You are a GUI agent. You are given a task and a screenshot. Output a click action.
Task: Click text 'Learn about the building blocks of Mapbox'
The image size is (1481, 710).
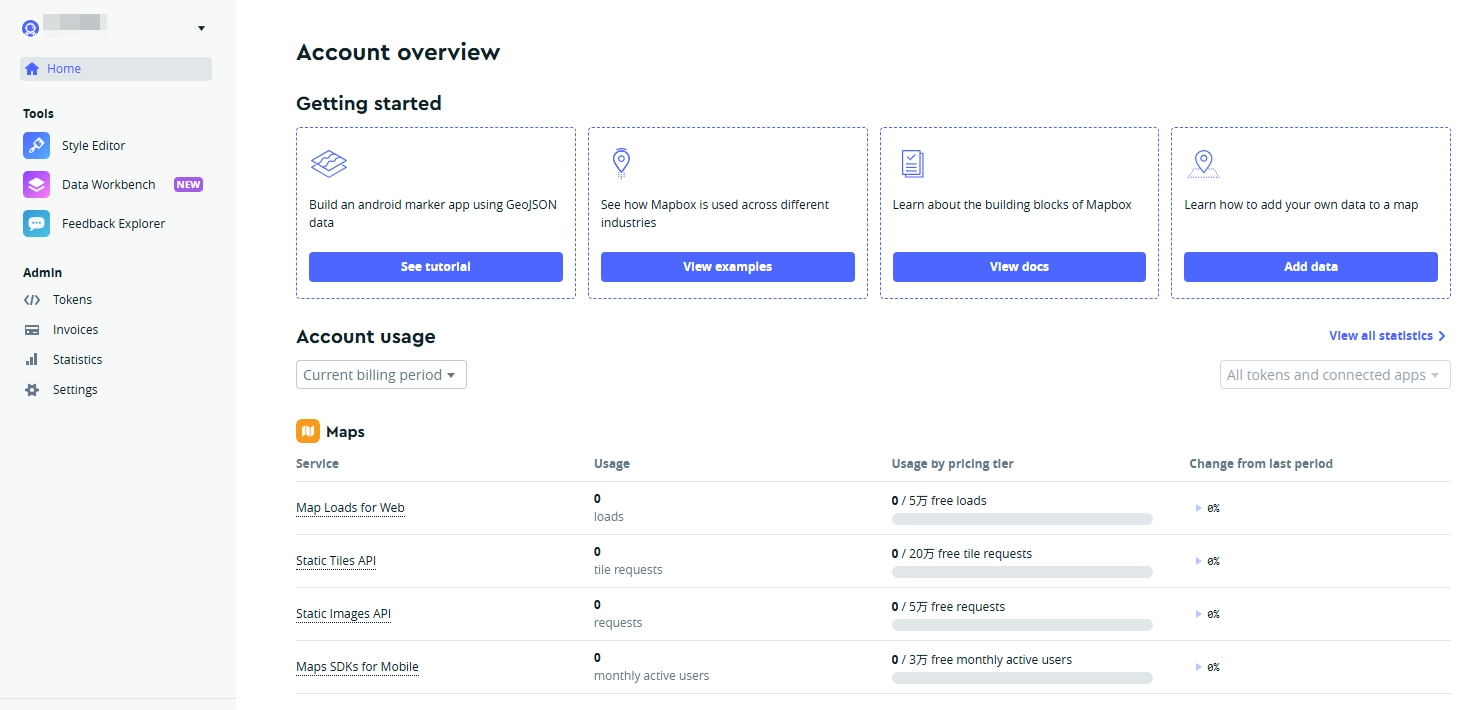(1012, 205)
